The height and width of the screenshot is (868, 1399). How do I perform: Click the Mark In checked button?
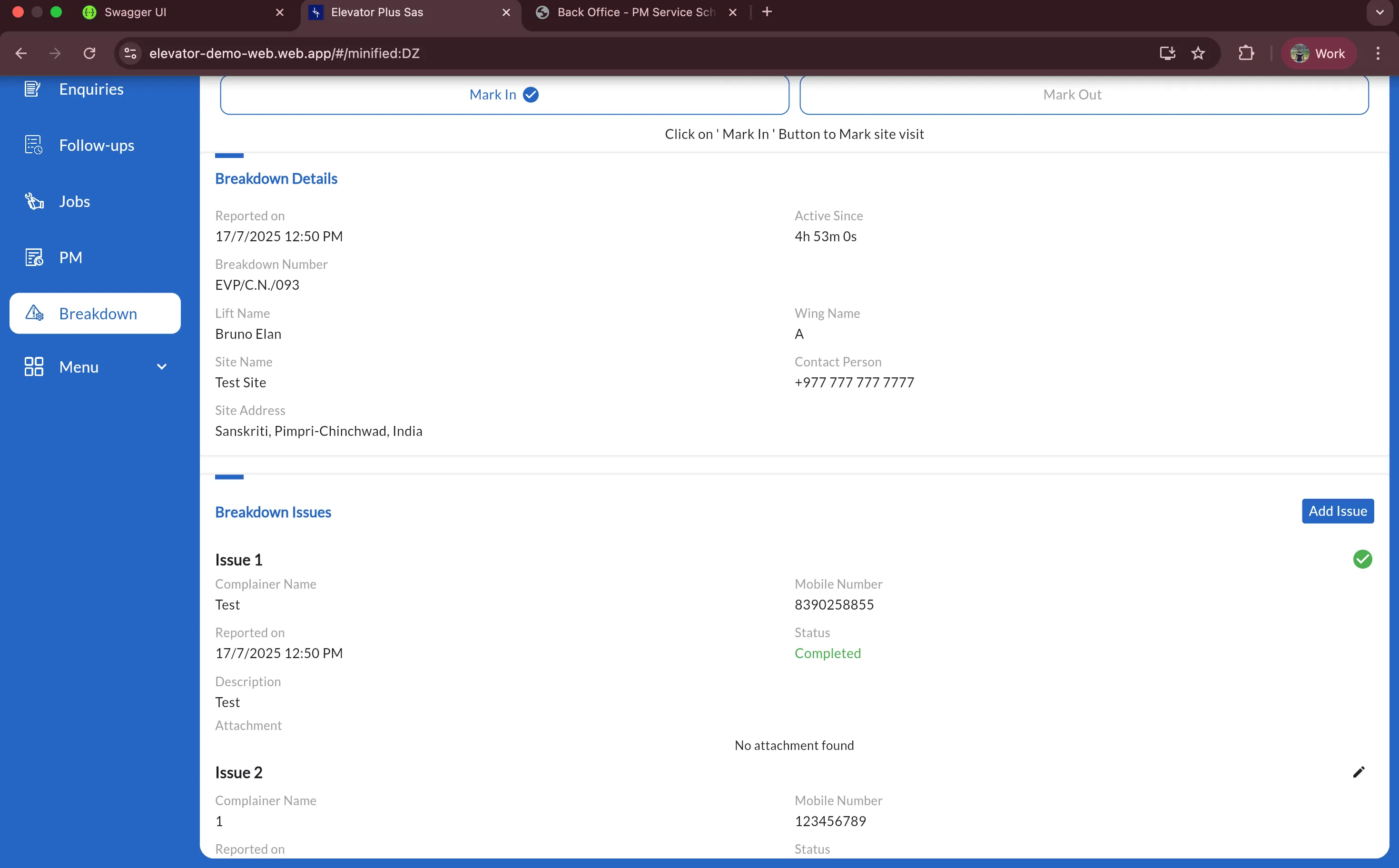point(504,95)
